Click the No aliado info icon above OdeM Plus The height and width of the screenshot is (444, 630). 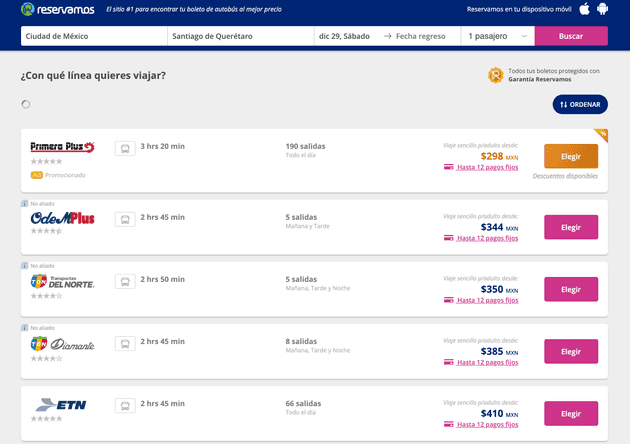tap(25, 204)
